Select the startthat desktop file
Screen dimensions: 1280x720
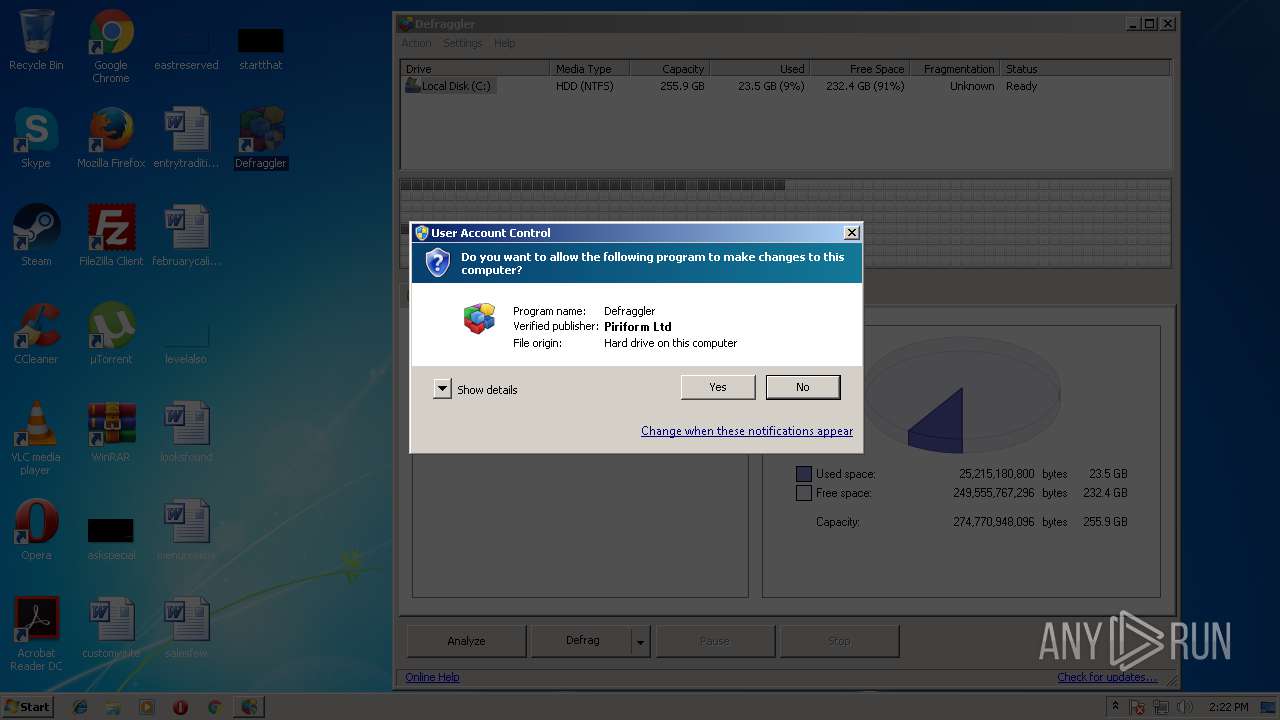point(261,50)
